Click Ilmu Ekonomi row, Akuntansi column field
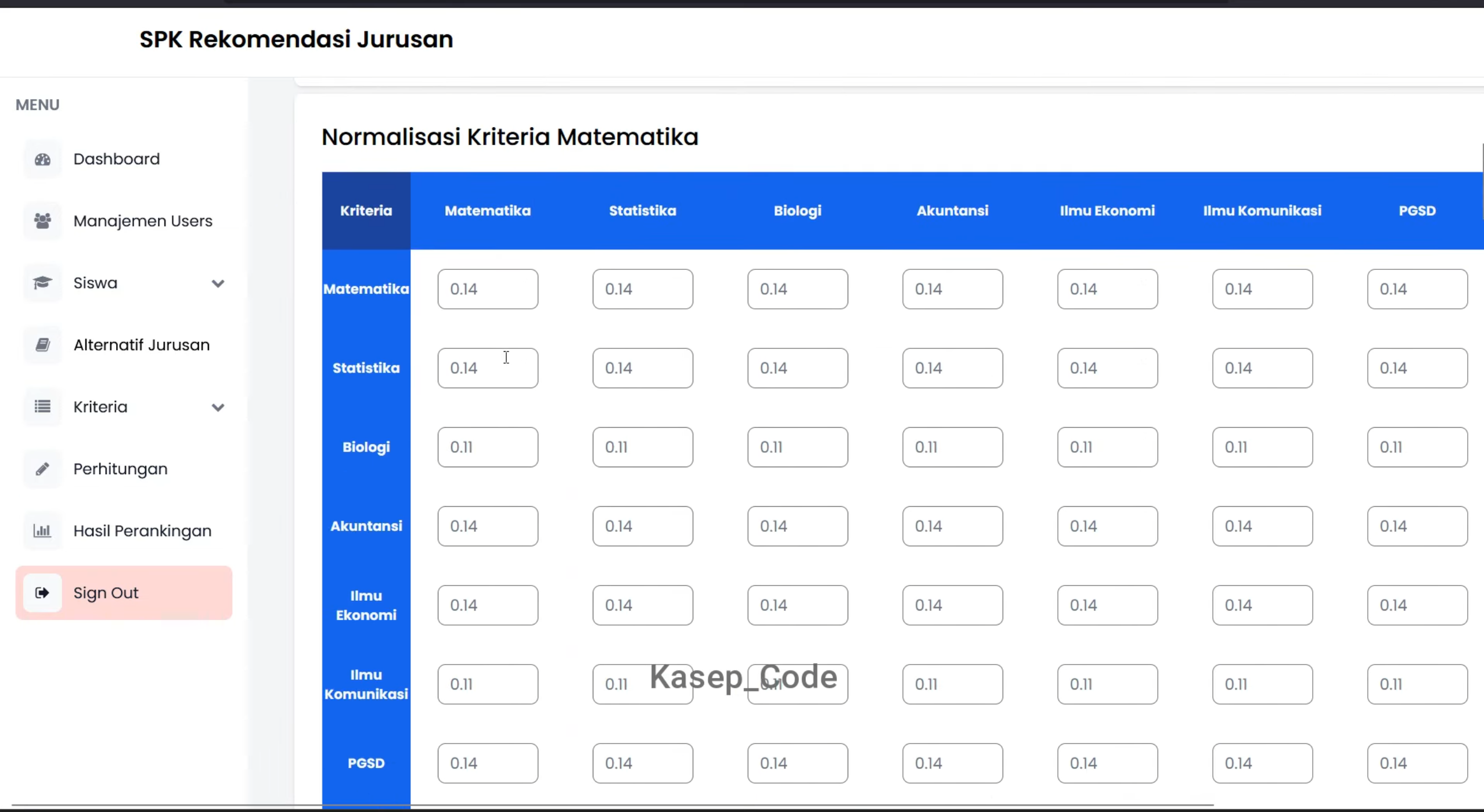Screen dimensions: 1484x812 (953, 605)
